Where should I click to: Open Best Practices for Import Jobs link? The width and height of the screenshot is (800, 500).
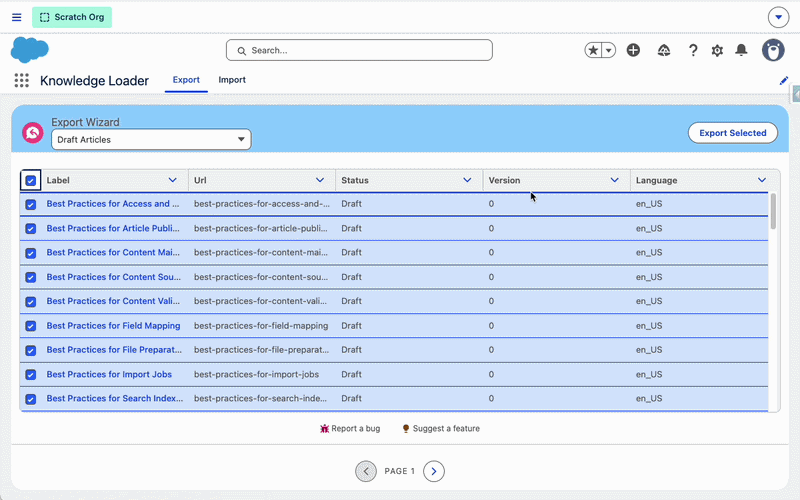[109, 374]
